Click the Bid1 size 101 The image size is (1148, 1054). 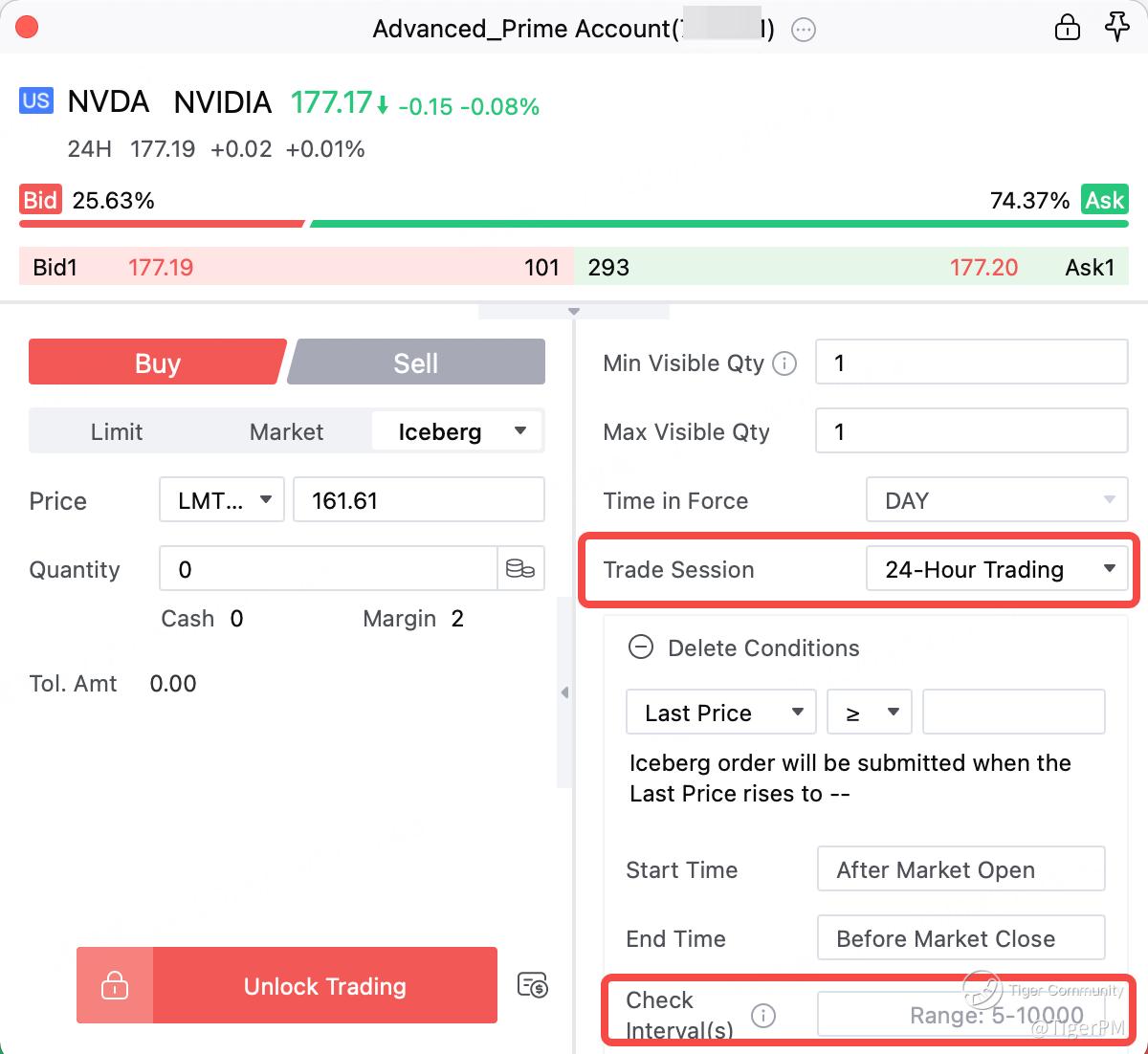pyautogui.click(x=541, y=267)
